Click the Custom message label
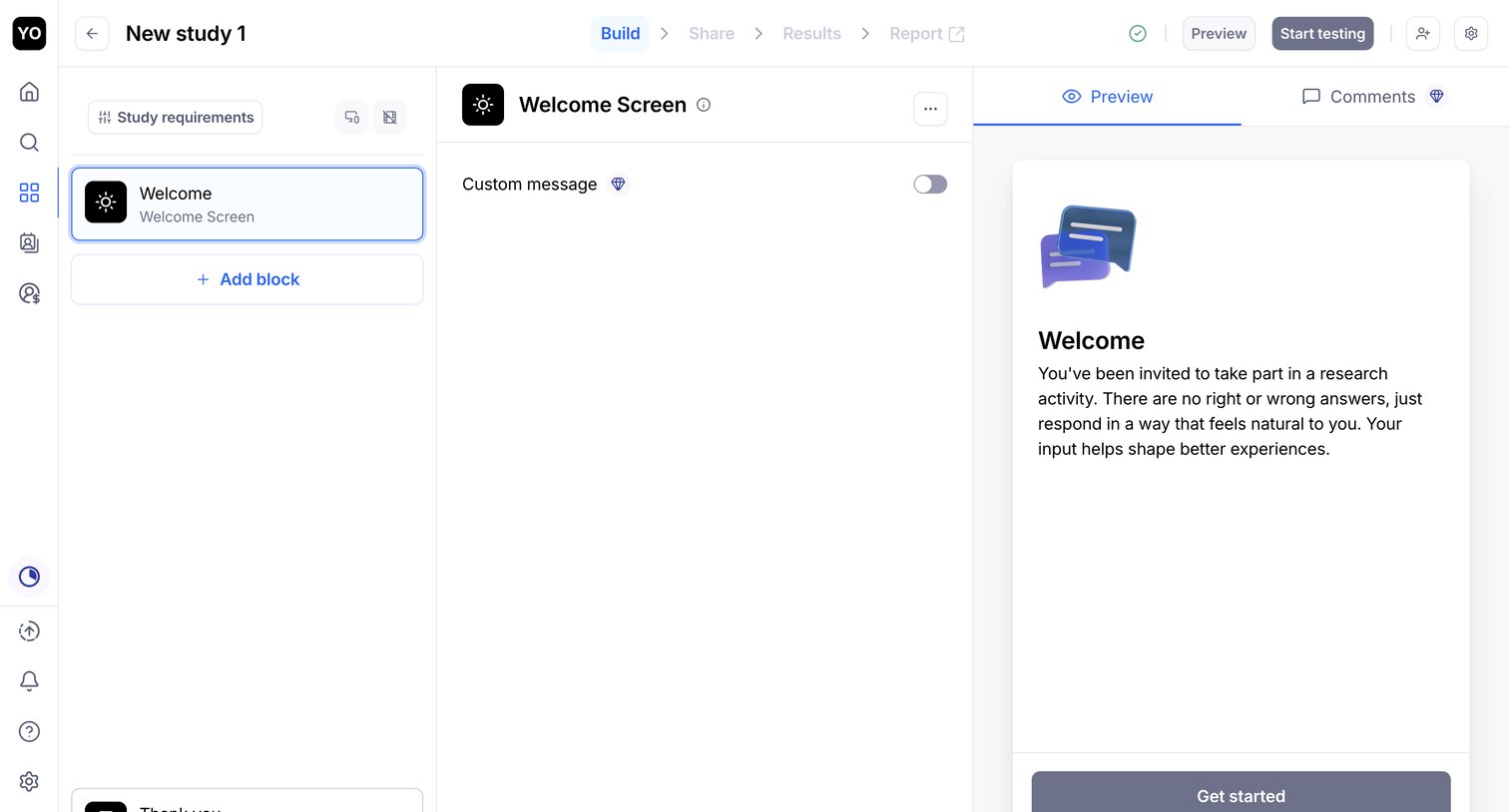The height and width of the screenshot is (812, 1509). (x=529, y=184)
